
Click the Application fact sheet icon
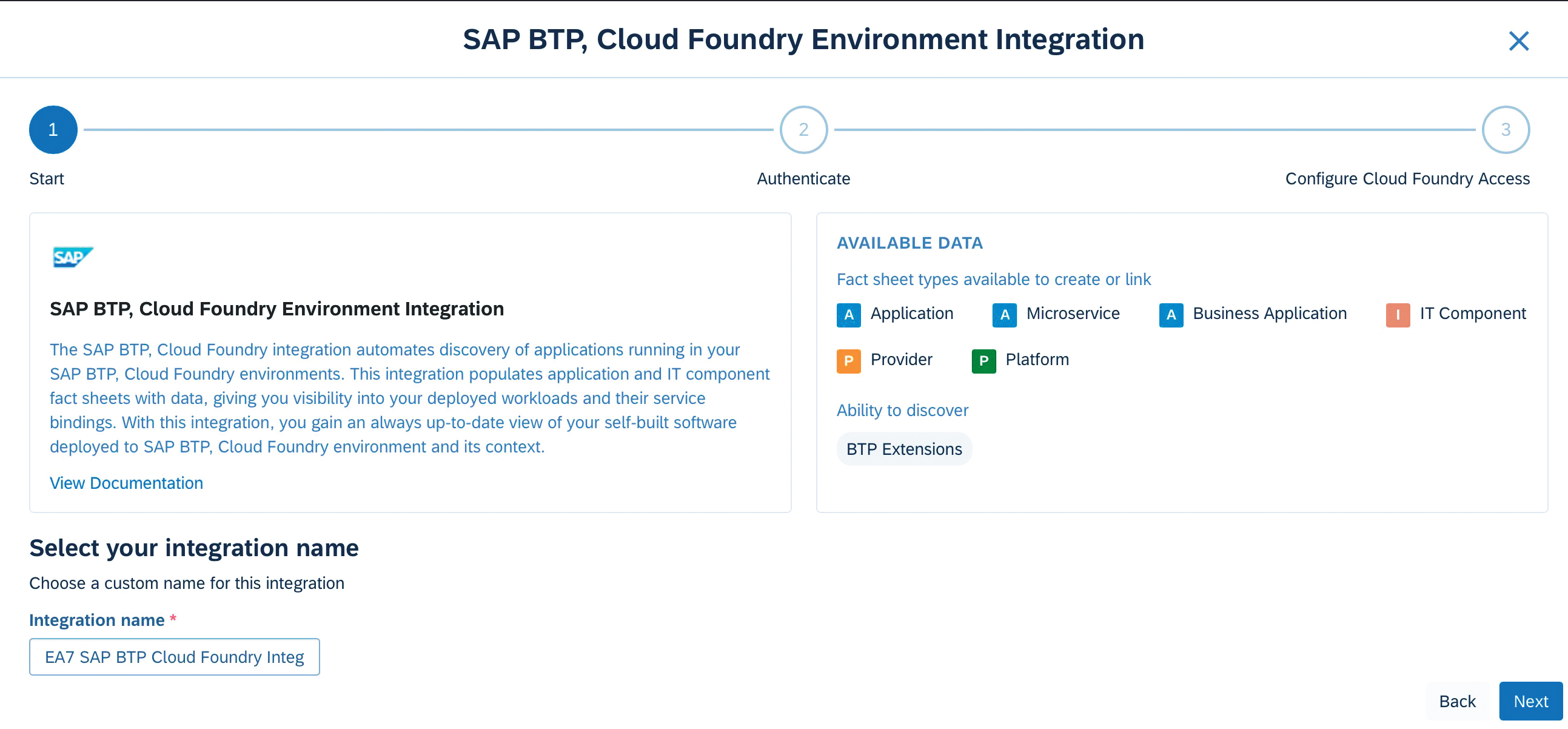[x=848, y=315]
